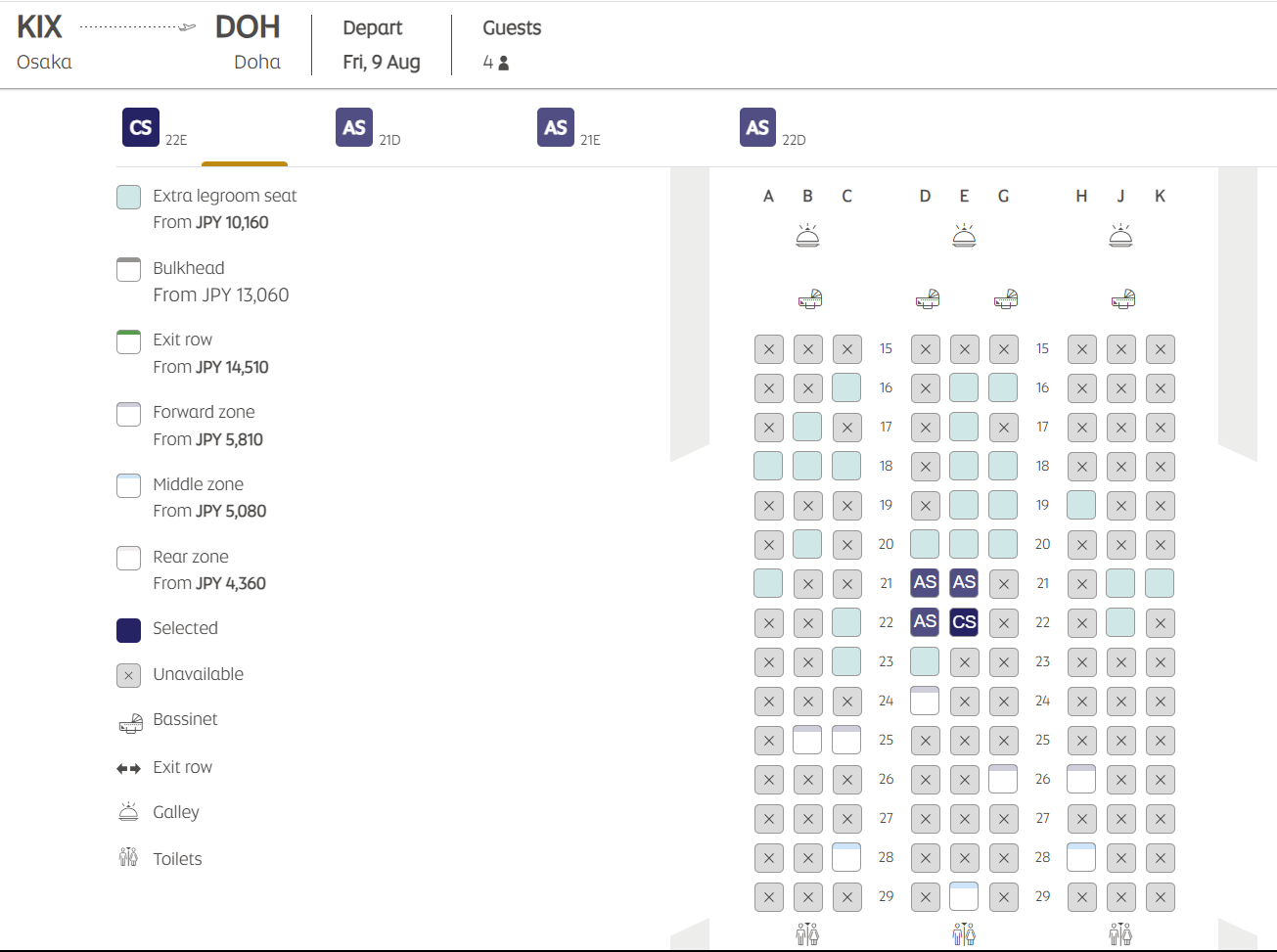Click Extra legroom seat legend swatch
The image size is (1277, 952).
pos(128,197)
